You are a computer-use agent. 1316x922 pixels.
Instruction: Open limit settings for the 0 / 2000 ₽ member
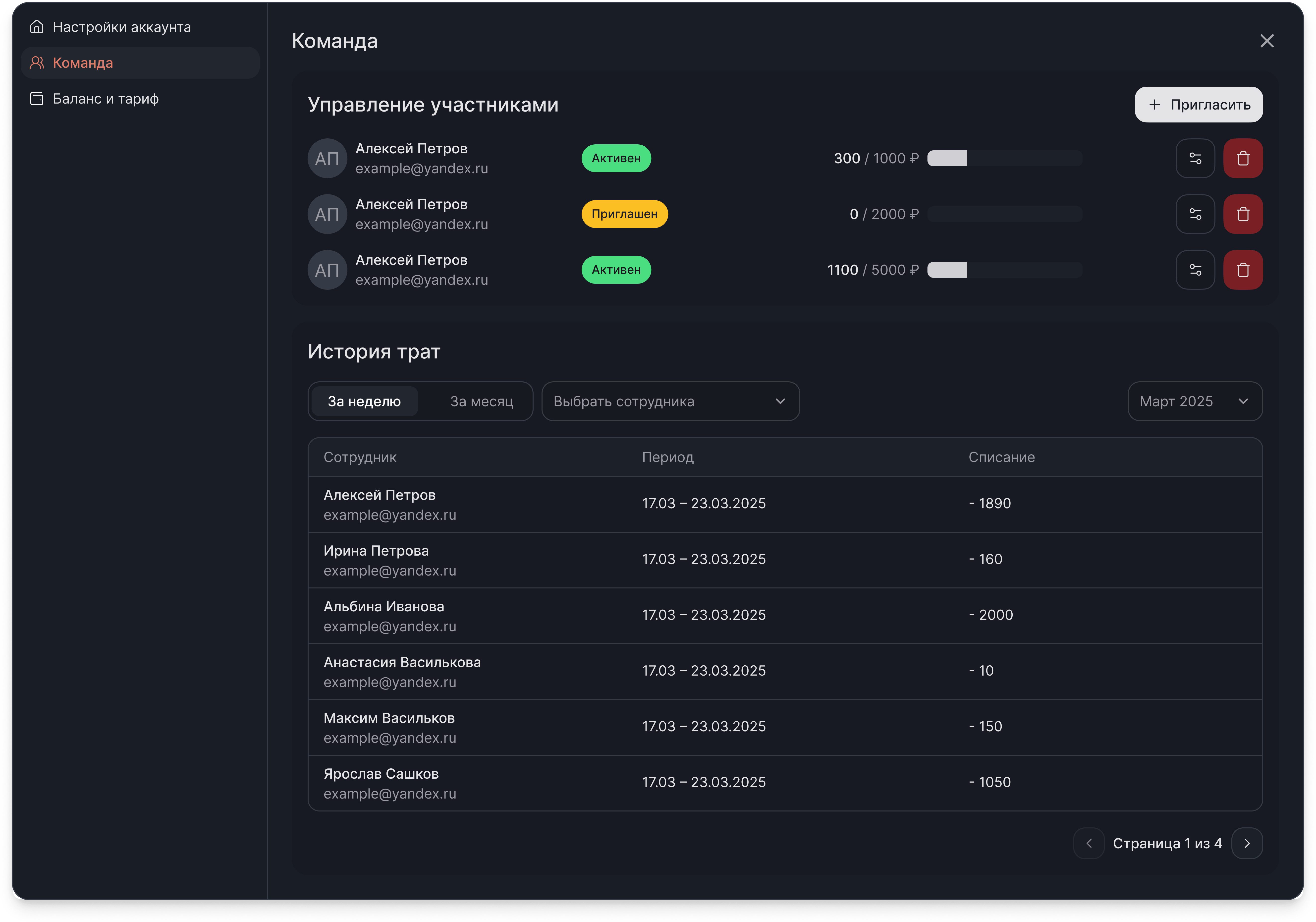(x=1195, y=214)
